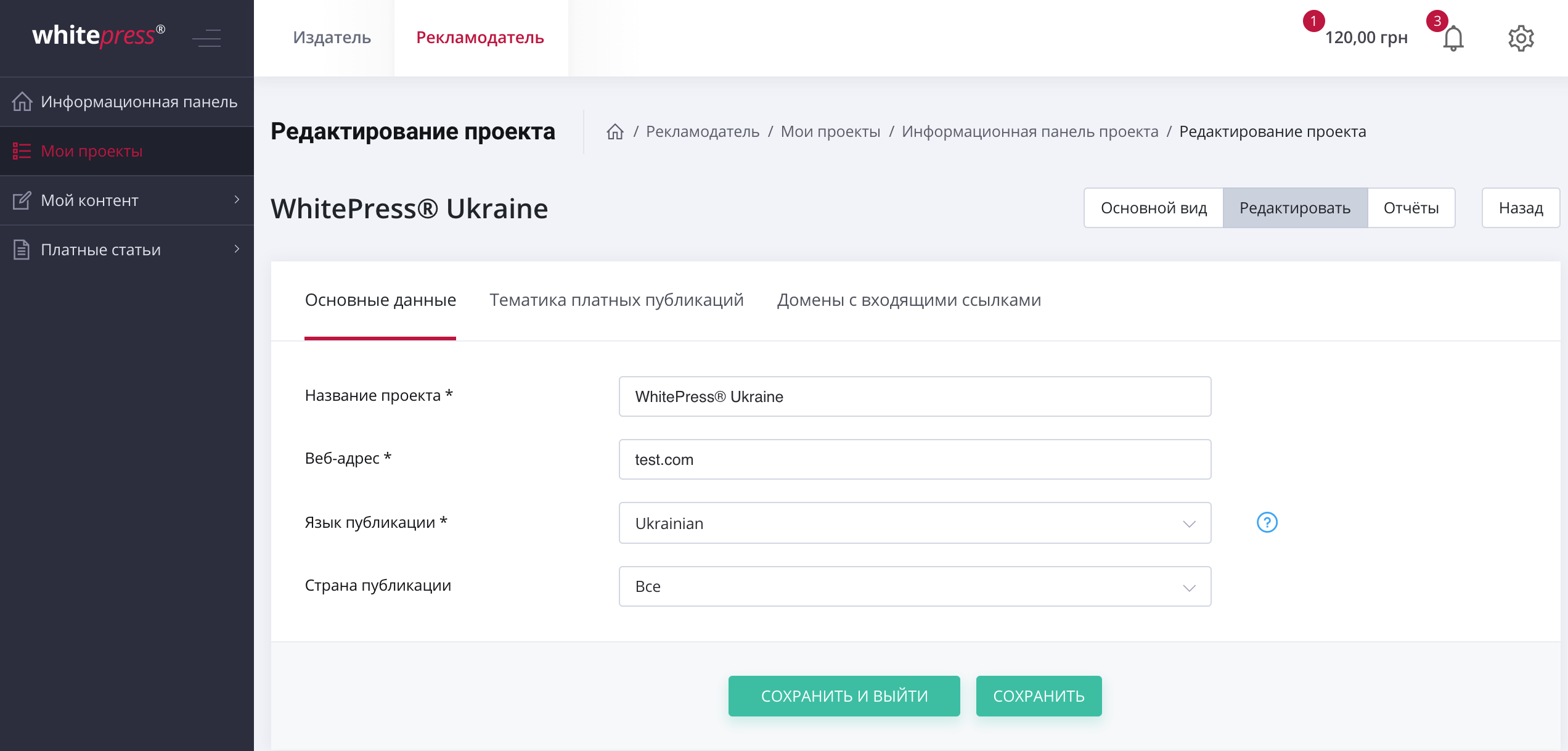The width and height of the screenshot is (1568, 751).
Task: Click Рекламодатель breadcrumb link
Action: tap(703, 131)
